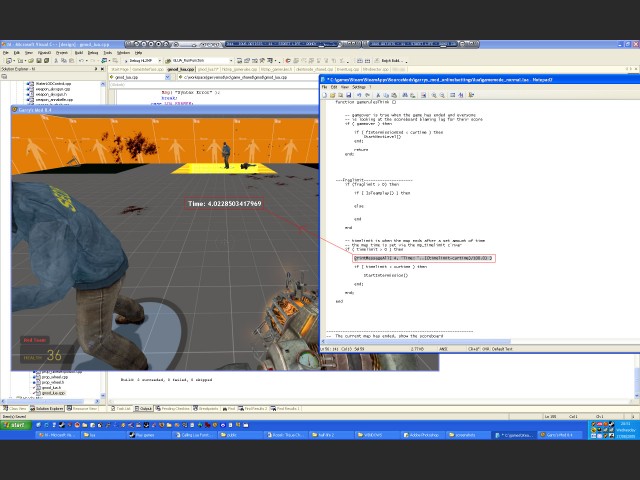Image resolution: width=640 pixels, height=480 pixels.
Task: Click the Save All icon in Visual Studio toolbar
Action: click(47, 61)
